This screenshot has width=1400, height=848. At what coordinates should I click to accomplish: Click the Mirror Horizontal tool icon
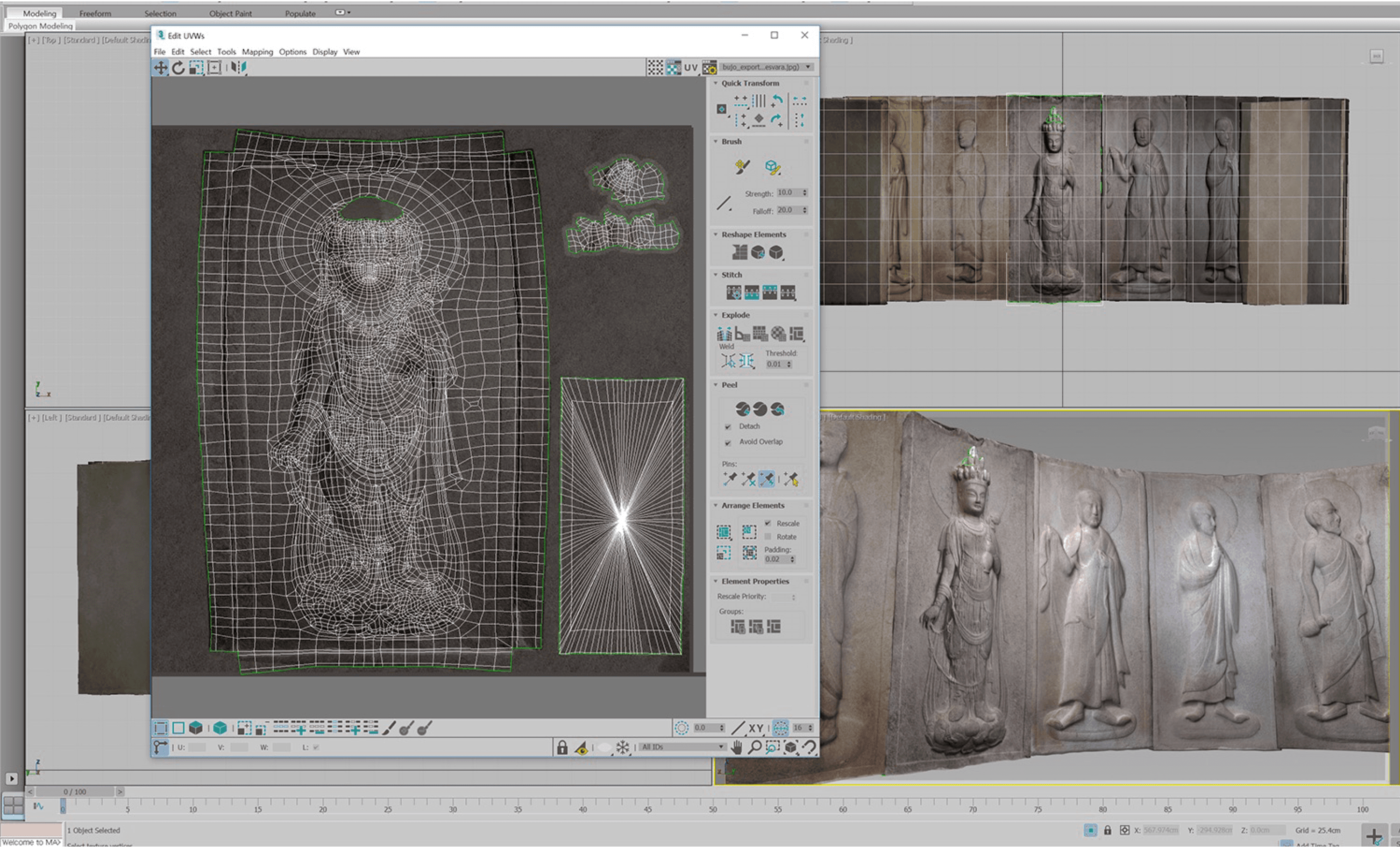coord(239,68)
